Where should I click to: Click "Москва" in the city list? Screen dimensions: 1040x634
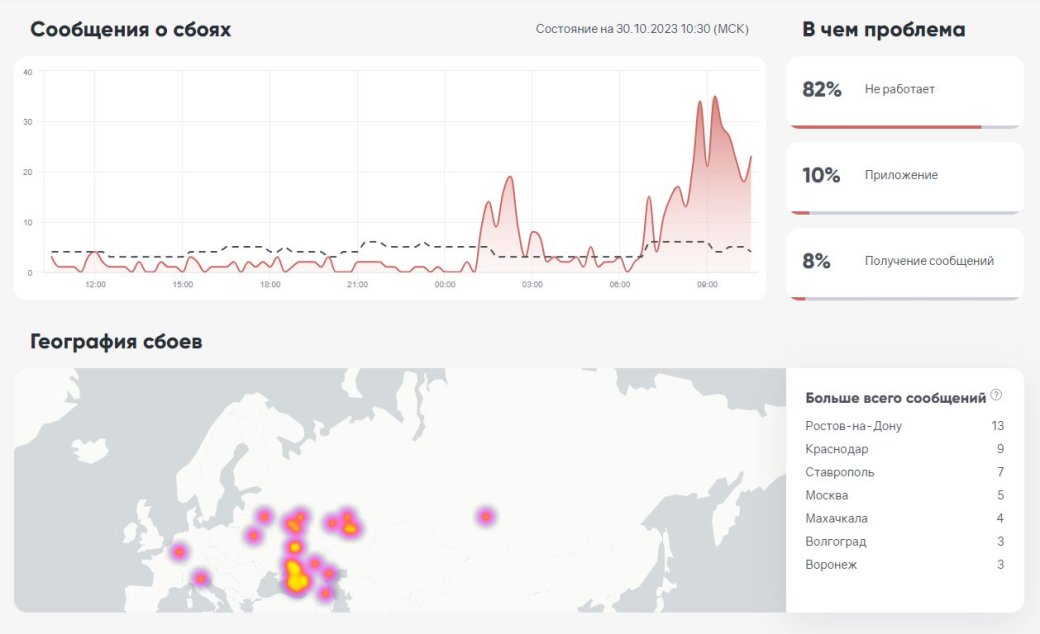click(x=826, y=495)
